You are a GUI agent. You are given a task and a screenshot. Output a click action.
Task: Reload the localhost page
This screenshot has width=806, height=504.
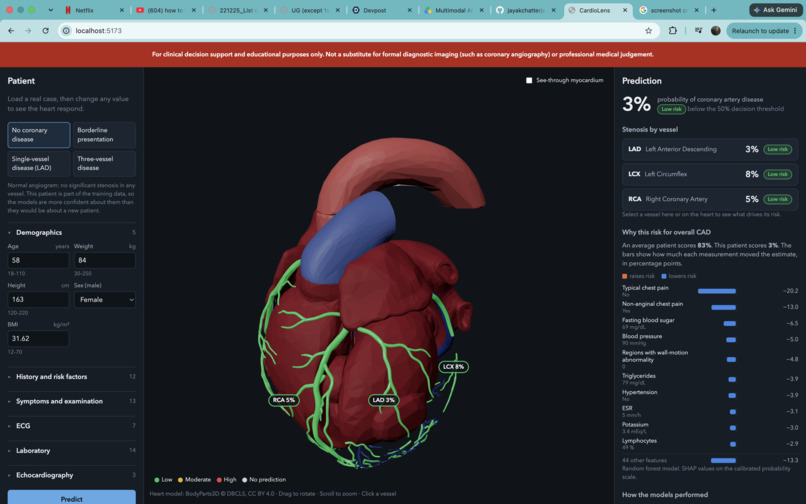pos(45,31)
